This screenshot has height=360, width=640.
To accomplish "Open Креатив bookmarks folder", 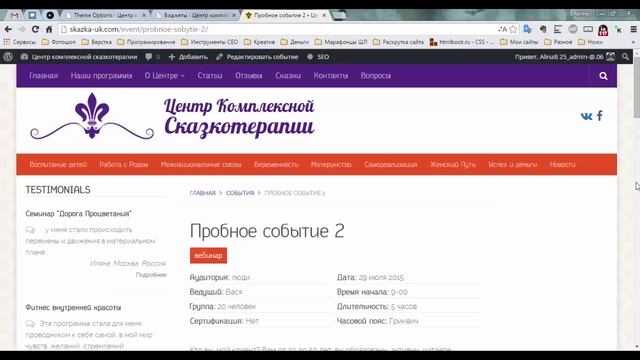I will pos(260,42).
